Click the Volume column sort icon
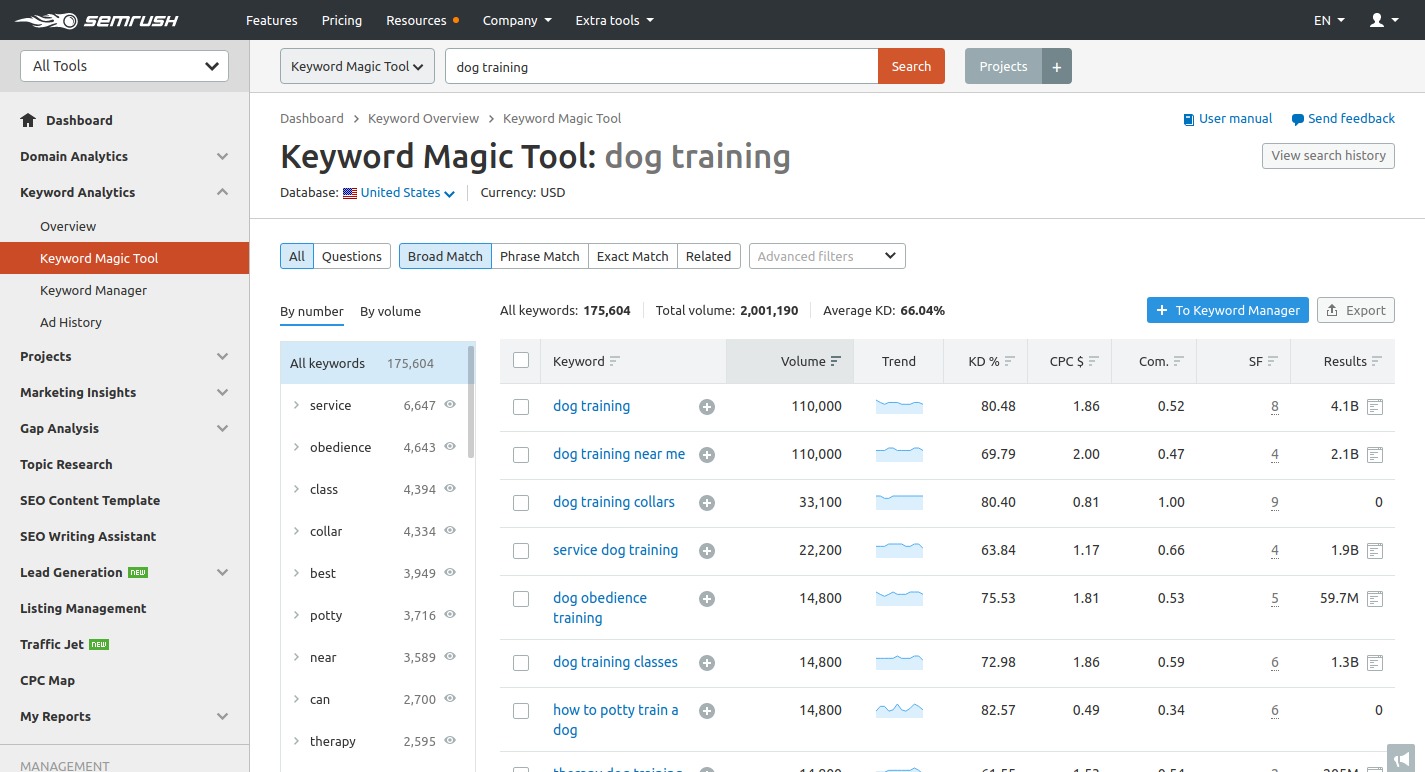The height and width of the screenshot is (772, 1425). 836,362
